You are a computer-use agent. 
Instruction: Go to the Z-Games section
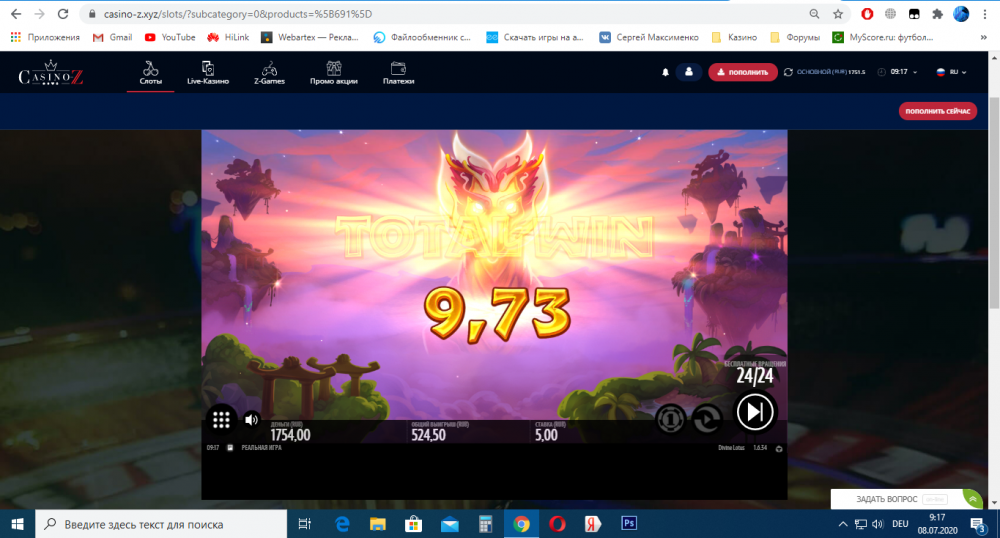click(269, 73)
